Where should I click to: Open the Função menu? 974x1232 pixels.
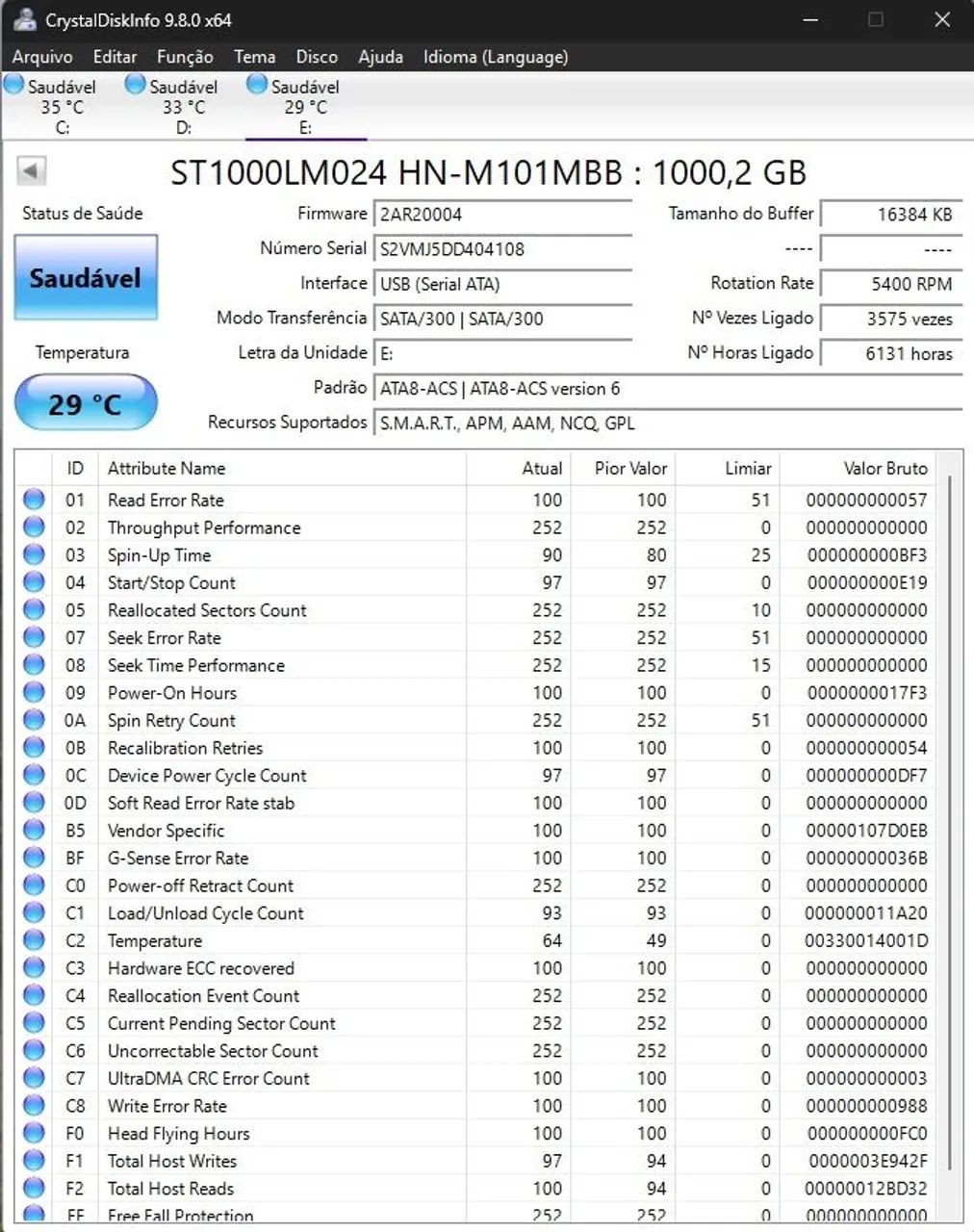coord(184,57)
